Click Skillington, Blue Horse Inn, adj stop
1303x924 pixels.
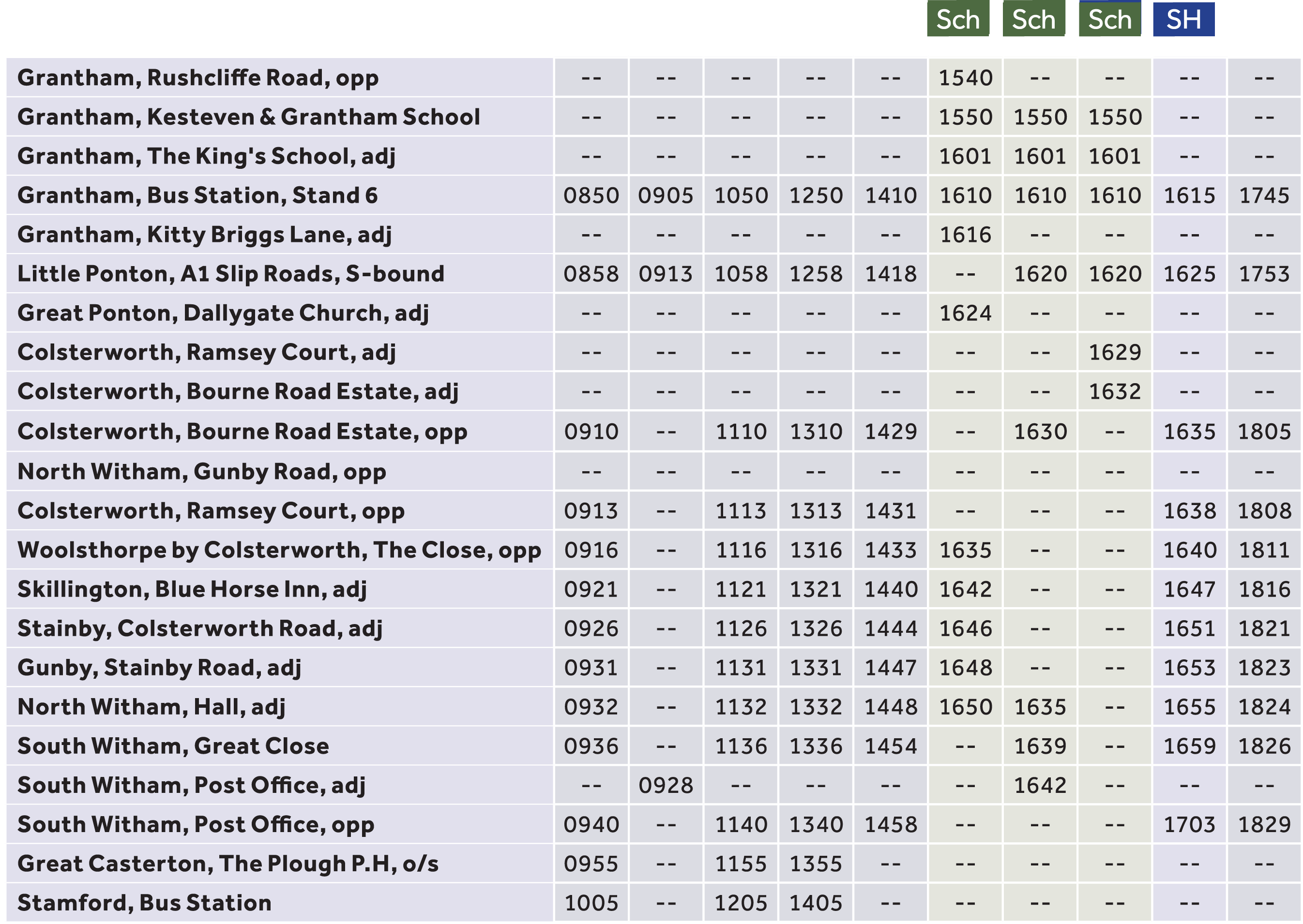[192, 589]
